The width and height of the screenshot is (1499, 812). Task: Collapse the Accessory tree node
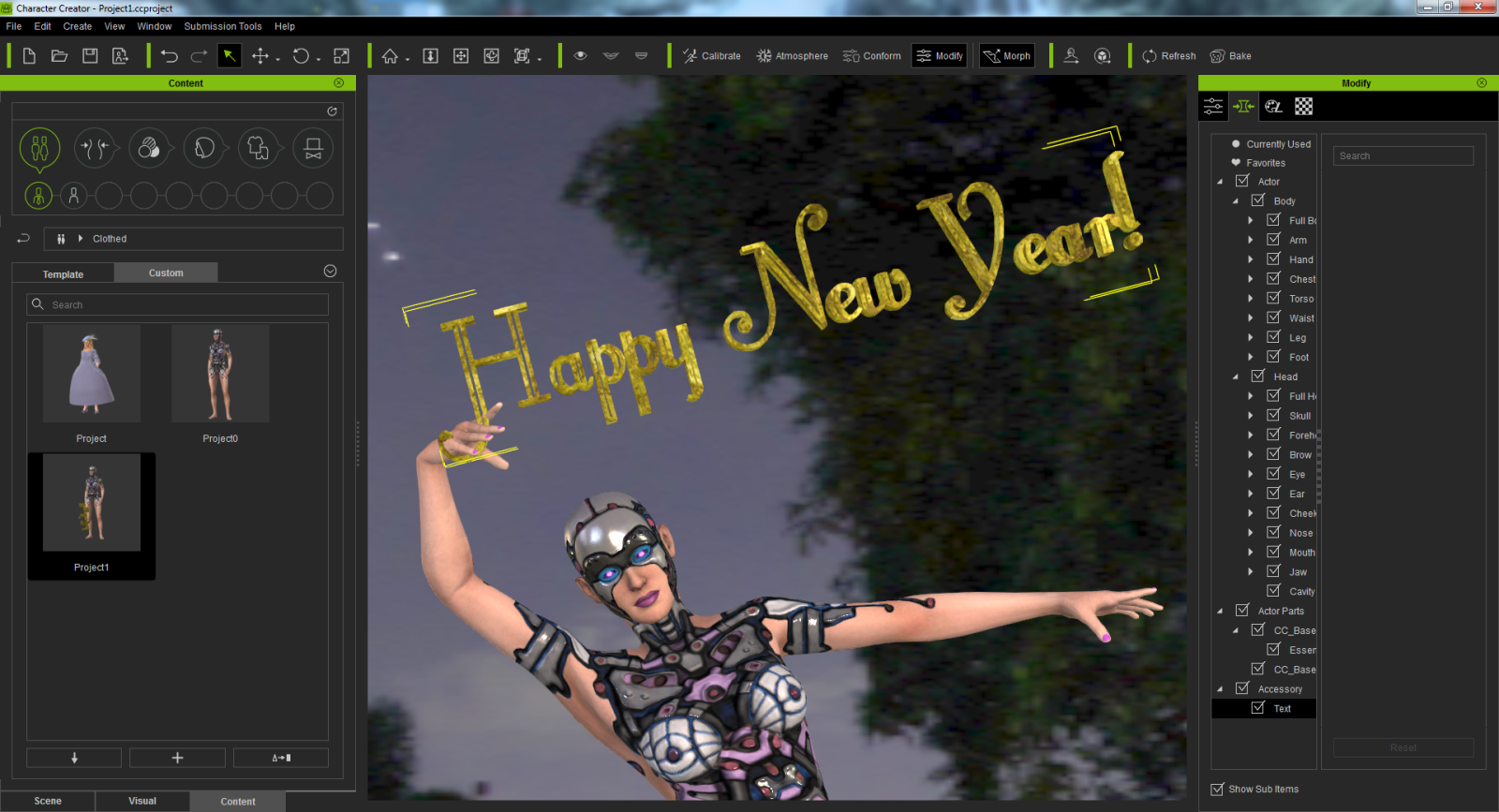click(1220, 689)
